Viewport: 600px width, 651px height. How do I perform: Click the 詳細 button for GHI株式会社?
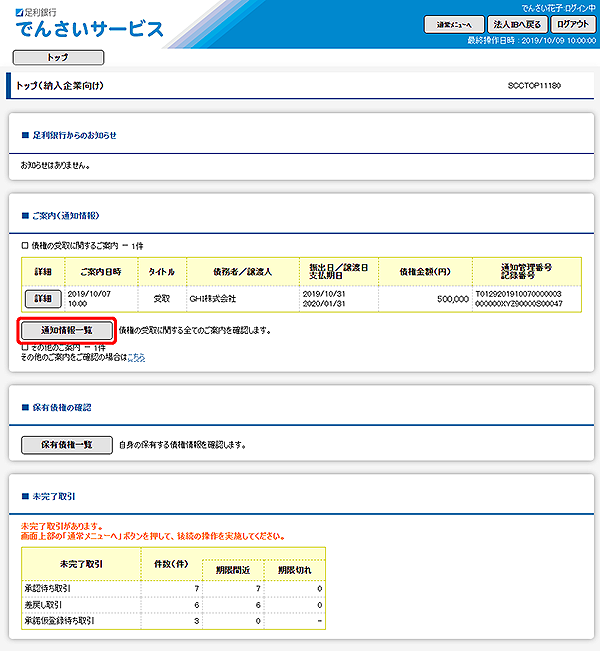pos(42,298)
